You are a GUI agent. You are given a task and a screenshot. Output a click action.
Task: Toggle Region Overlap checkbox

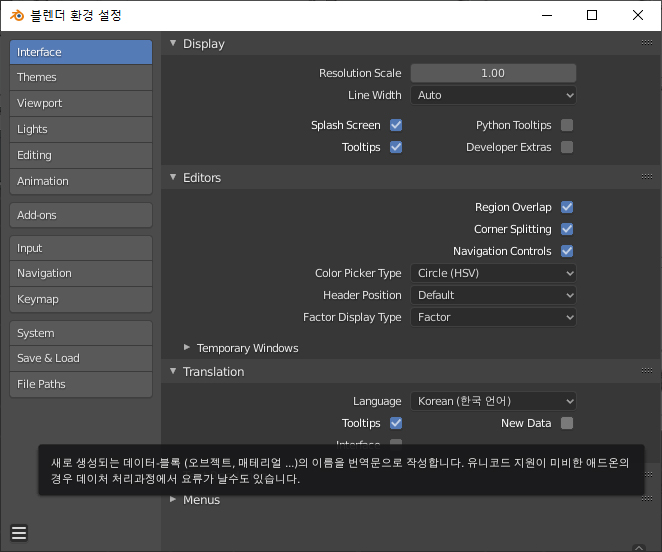click(x=567, y=207)
